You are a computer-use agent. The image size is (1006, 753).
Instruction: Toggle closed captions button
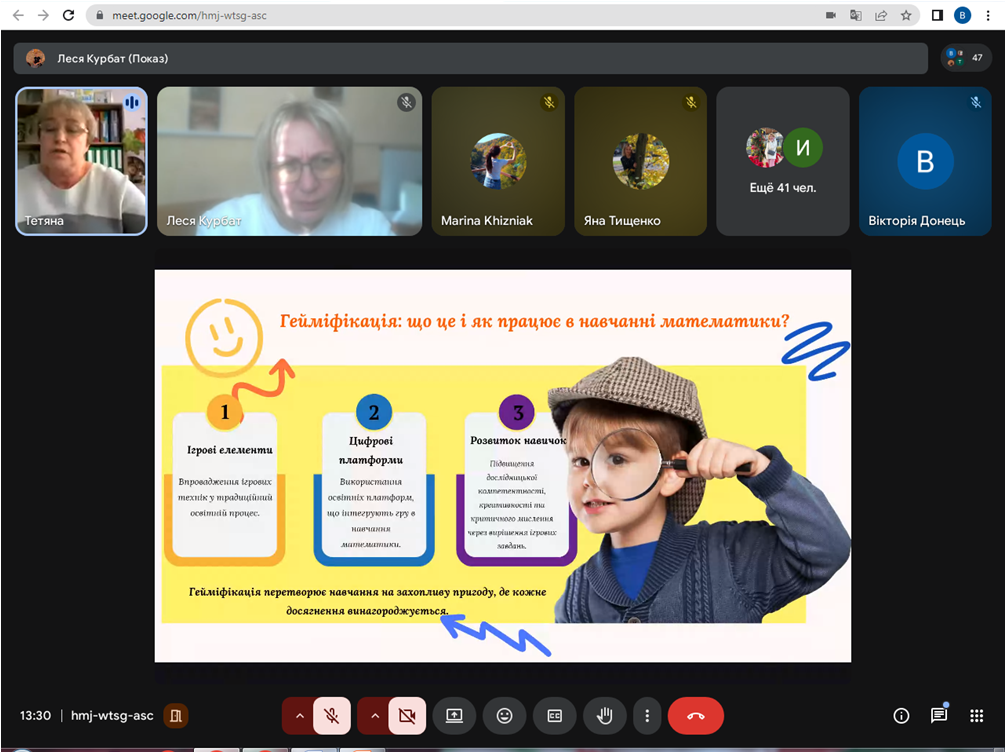pos(554,716)
